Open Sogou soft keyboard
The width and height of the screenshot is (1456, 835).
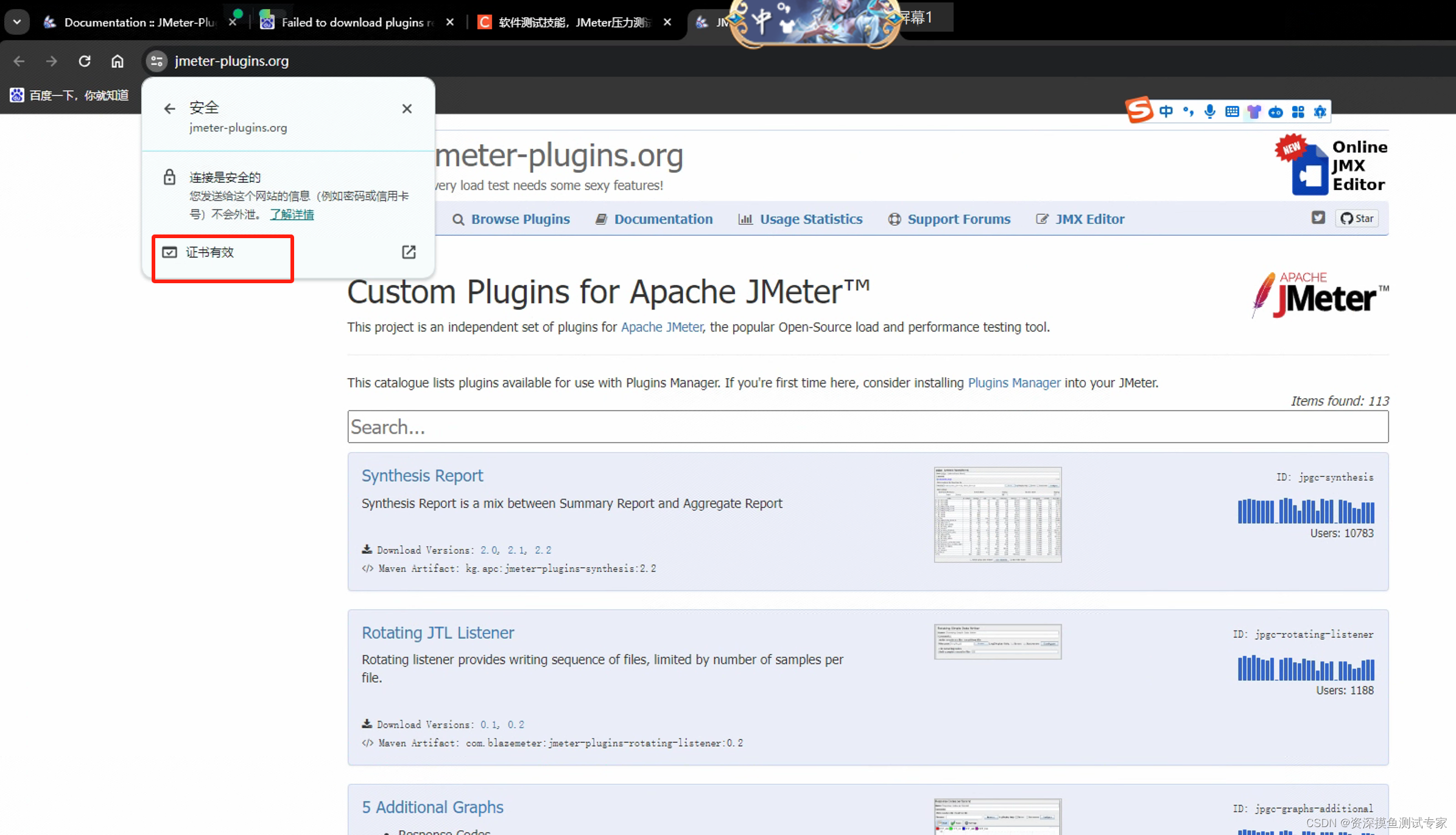point(1232,111)
